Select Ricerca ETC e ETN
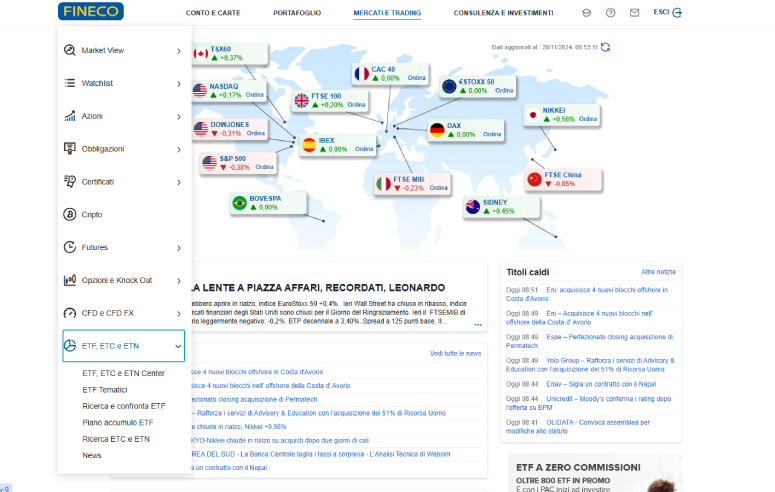This screenshot has width=775, height=492. (x=116, y=439)
